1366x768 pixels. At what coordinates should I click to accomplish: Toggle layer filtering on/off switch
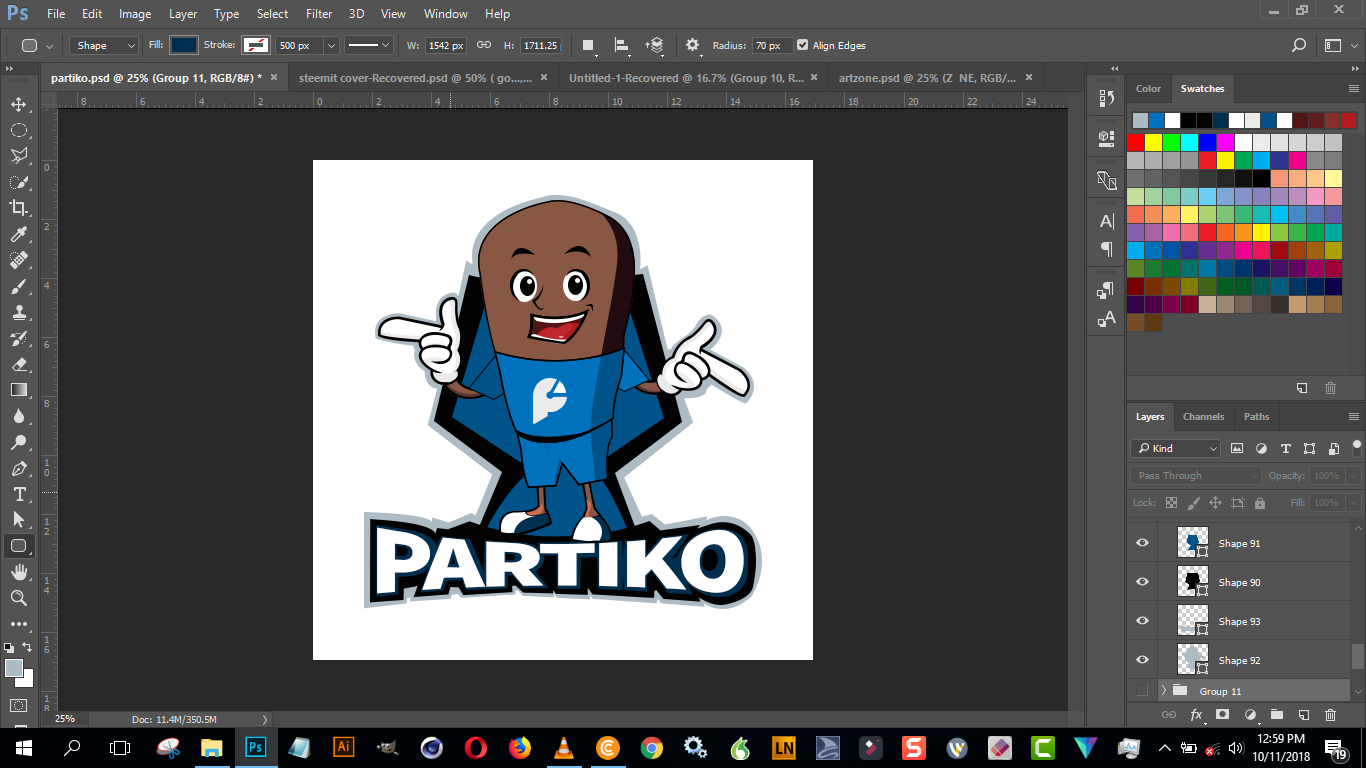1357,446
